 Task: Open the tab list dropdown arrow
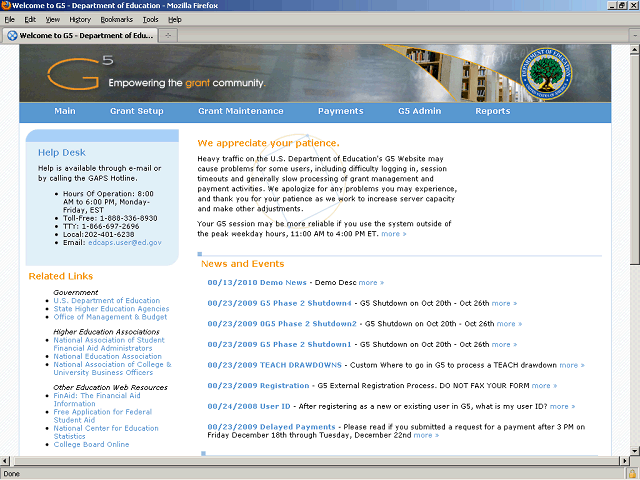click(635, 36)
